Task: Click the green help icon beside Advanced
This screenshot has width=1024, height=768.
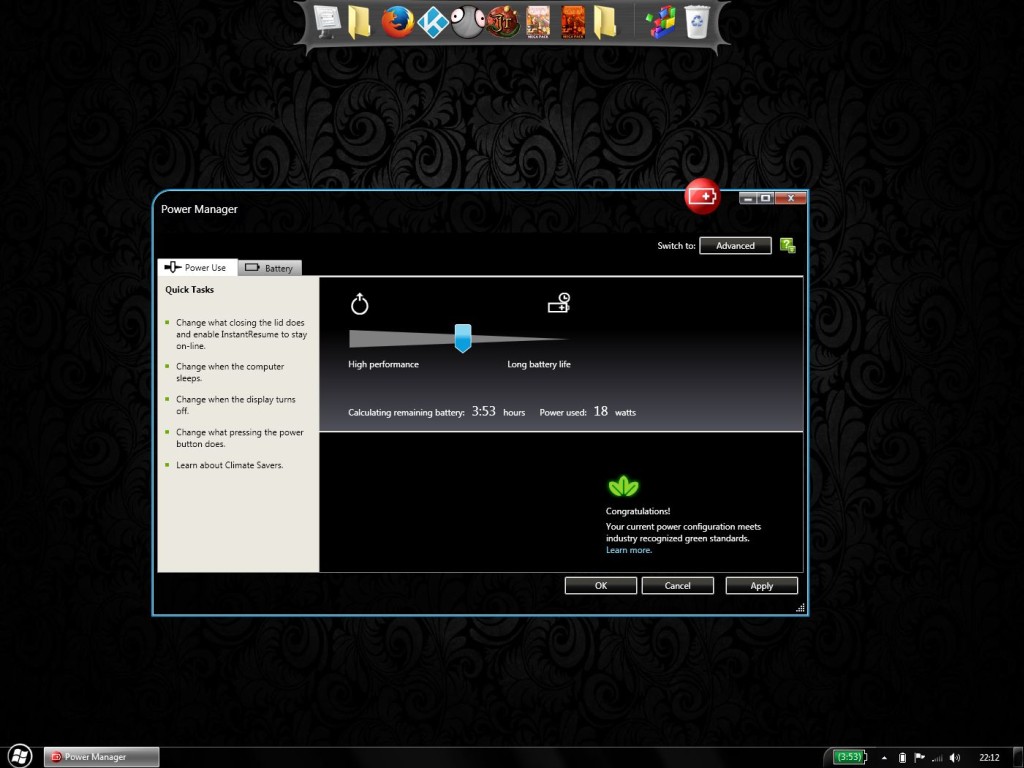Action: (787, 245)
